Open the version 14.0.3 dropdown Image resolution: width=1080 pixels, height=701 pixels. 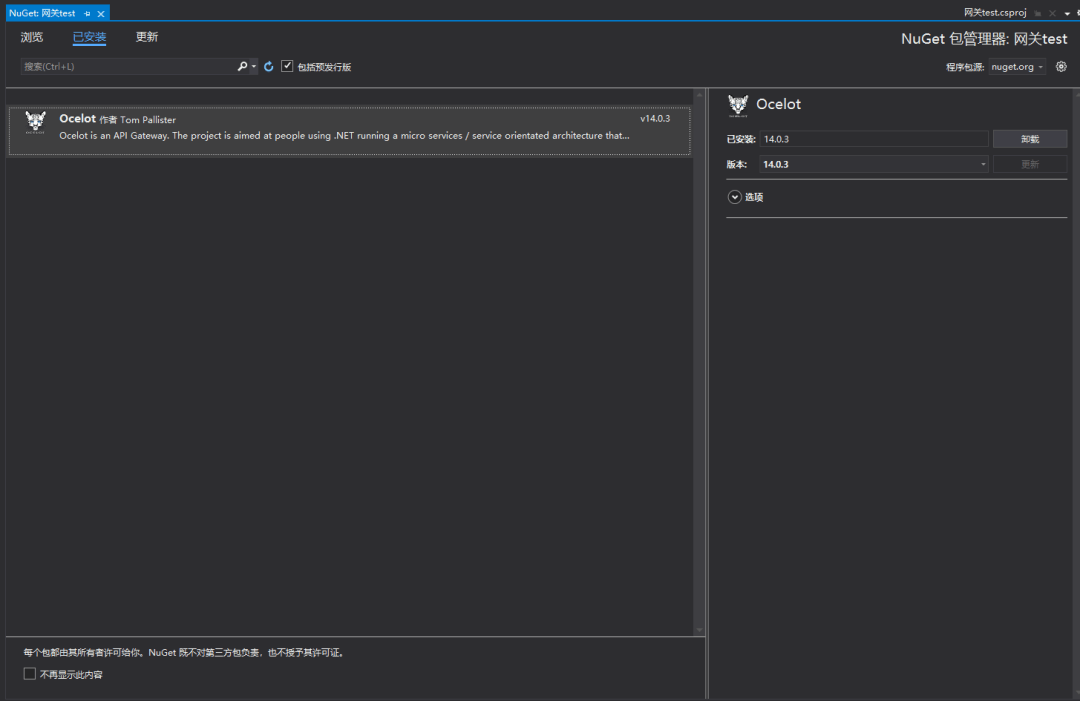874,165
